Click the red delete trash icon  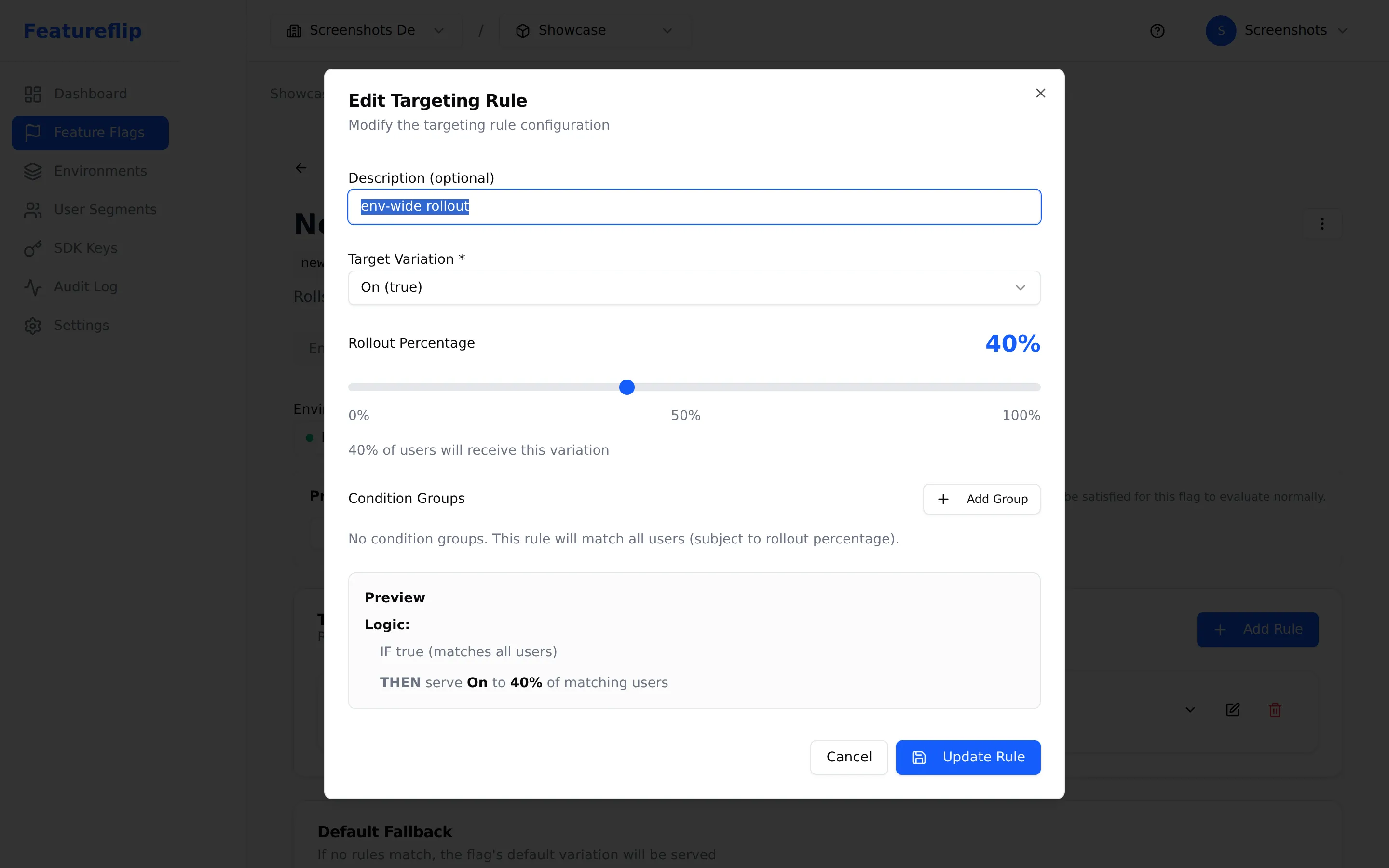pos(1275,710)
